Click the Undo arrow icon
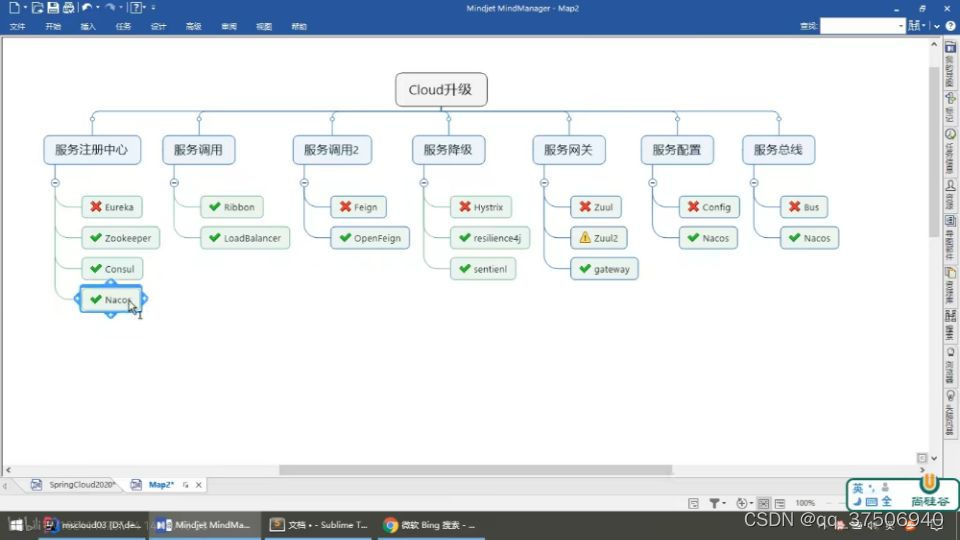This screenshot has height=540, width=960. [87, 7]
